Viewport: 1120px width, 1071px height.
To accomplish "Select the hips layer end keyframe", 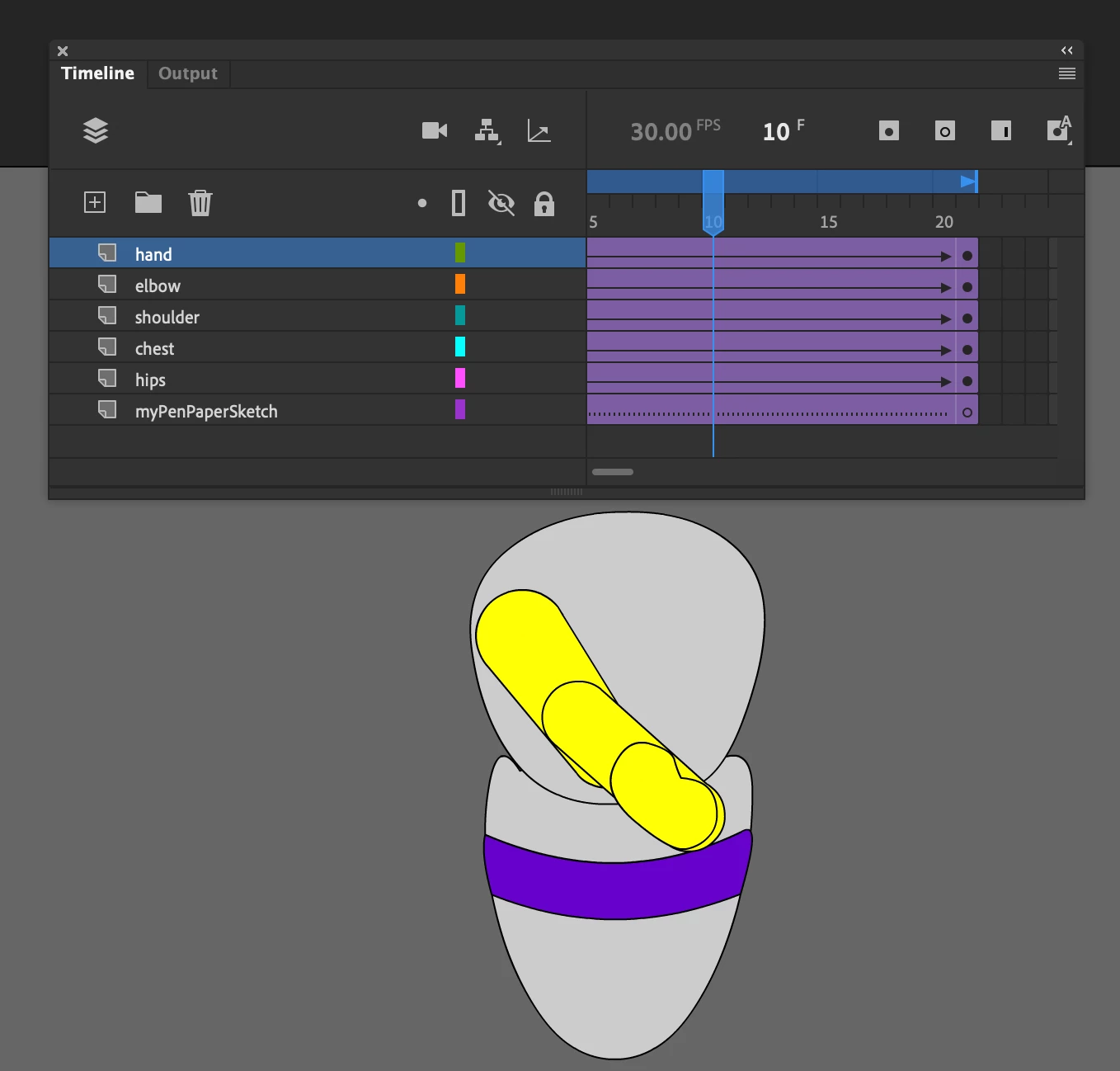I will coord(967,381).
